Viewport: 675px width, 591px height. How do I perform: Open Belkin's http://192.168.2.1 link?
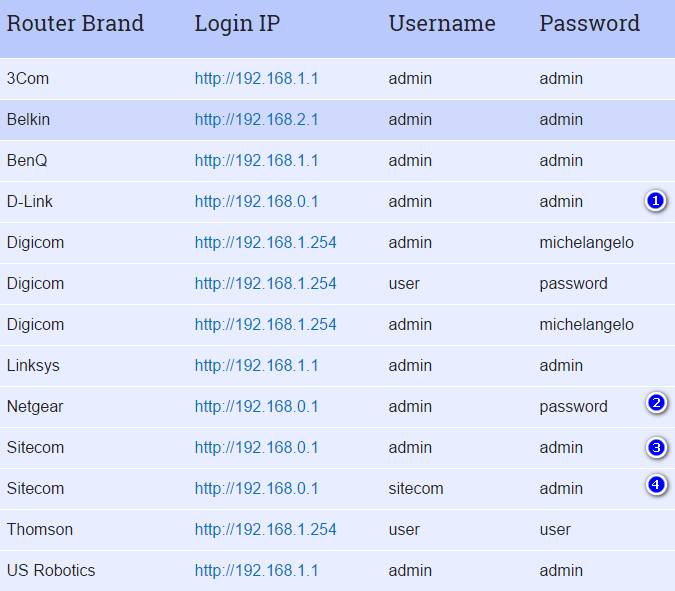[257, 120]
